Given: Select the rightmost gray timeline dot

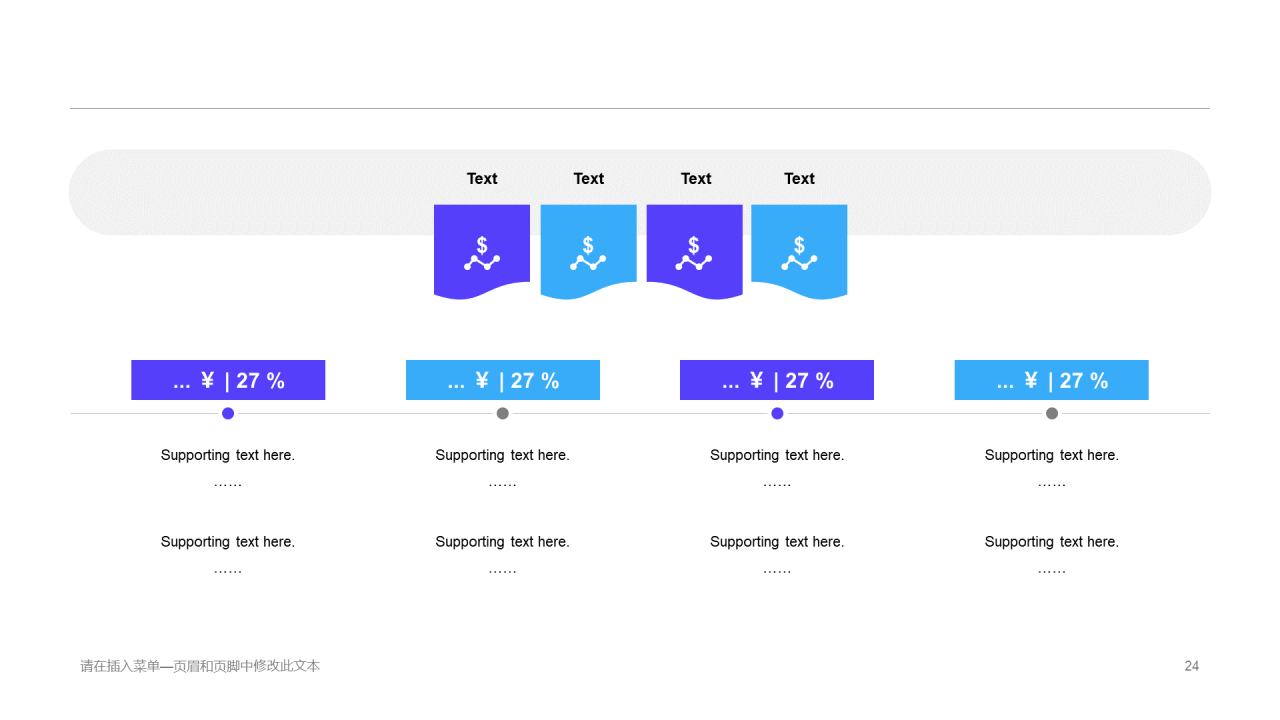Looking at the screenshot, I should 1052,413.
